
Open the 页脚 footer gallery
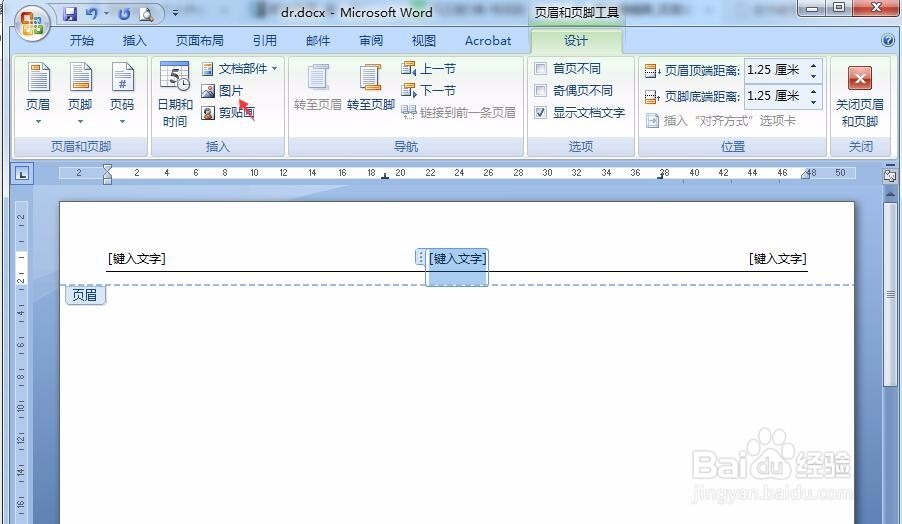(80, 94)
